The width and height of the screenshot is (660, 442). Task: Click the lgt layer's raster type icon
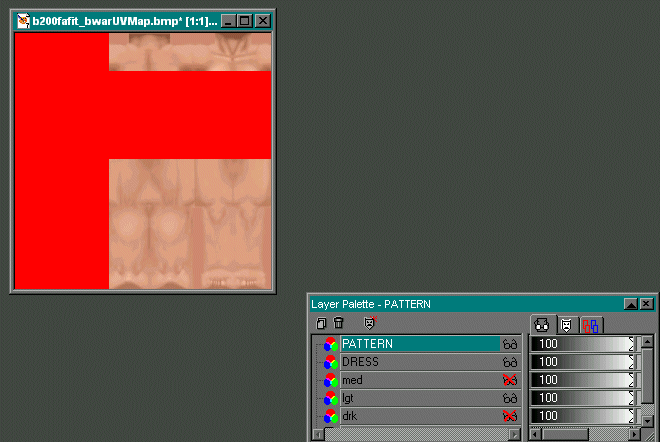tap(330, 398)
